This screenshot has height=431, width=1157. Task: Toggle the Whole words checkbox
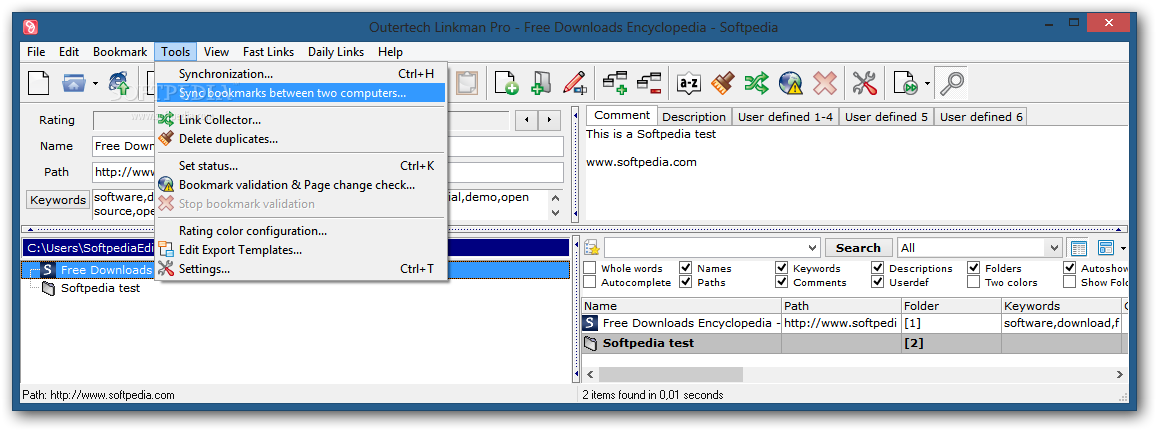point(590,269)
